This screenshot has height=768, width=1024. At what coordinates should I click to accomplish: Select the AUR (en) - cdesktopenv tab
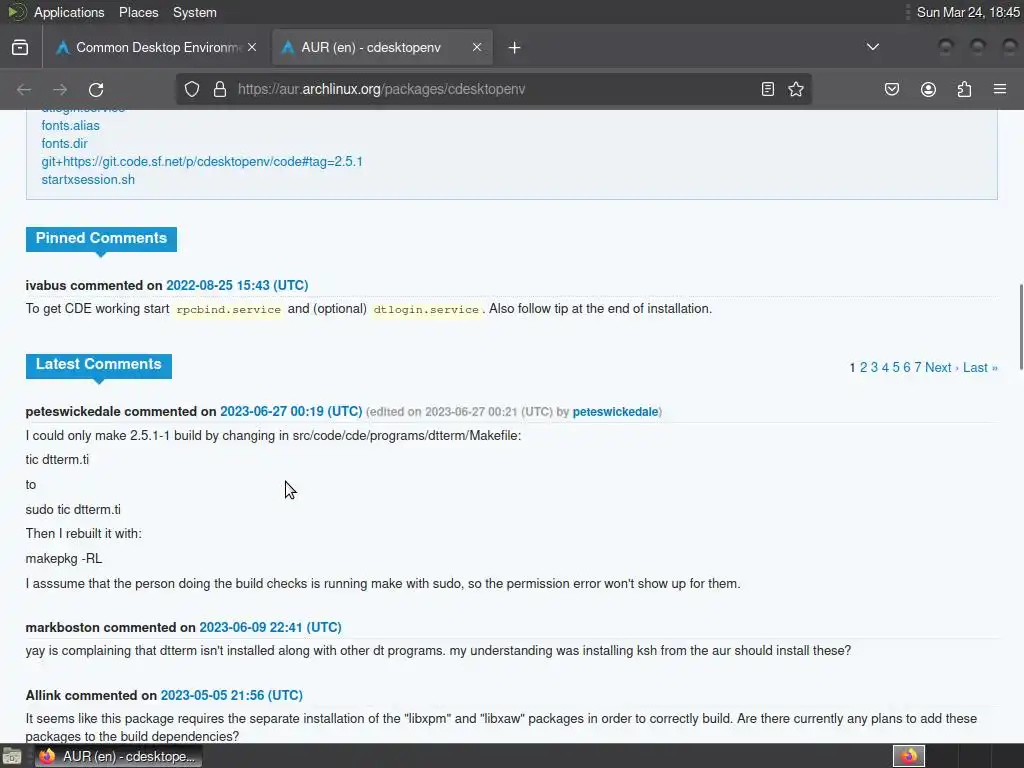382,48
